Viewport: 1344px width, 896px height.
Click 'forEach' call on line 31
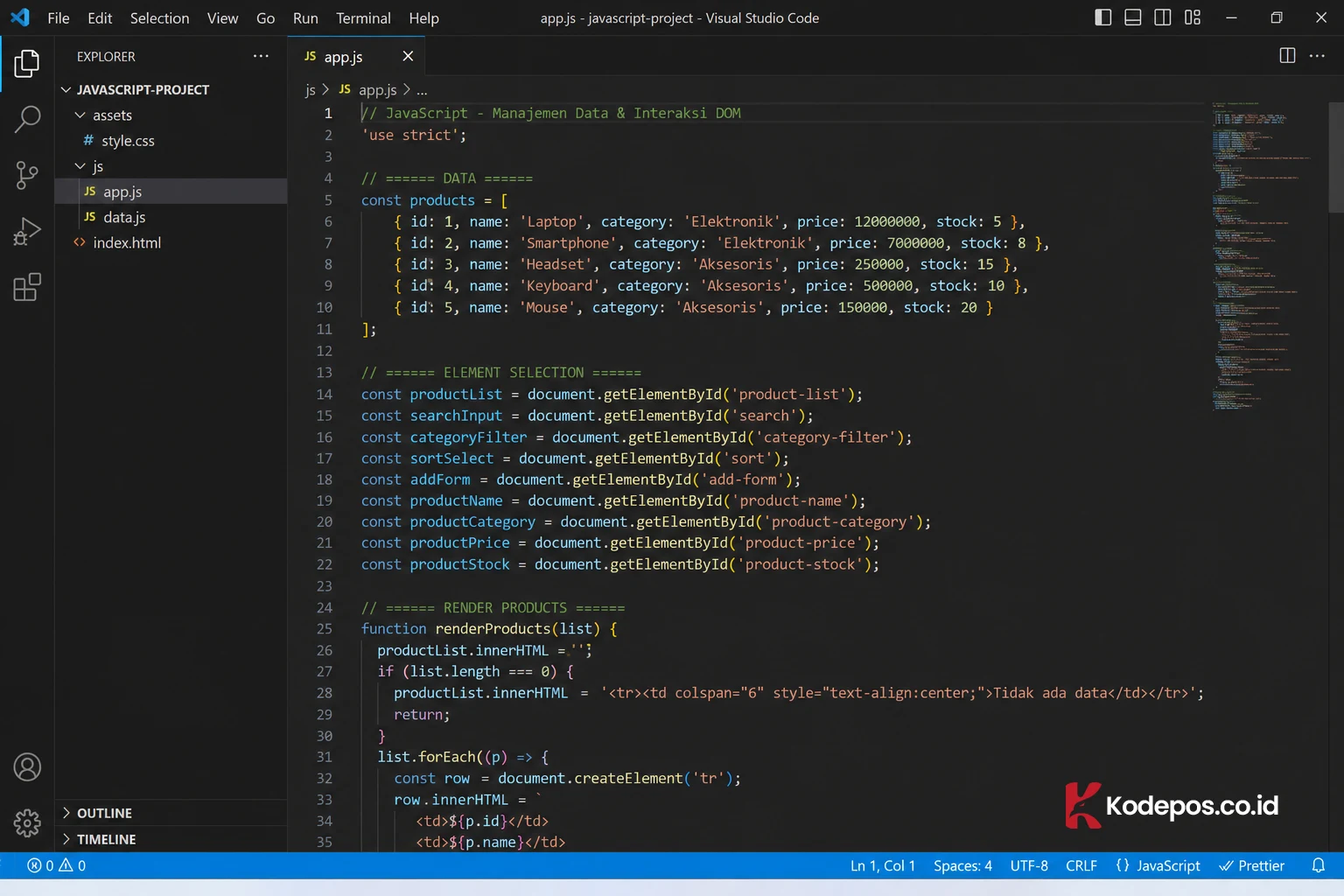click(x=446, y=757)
